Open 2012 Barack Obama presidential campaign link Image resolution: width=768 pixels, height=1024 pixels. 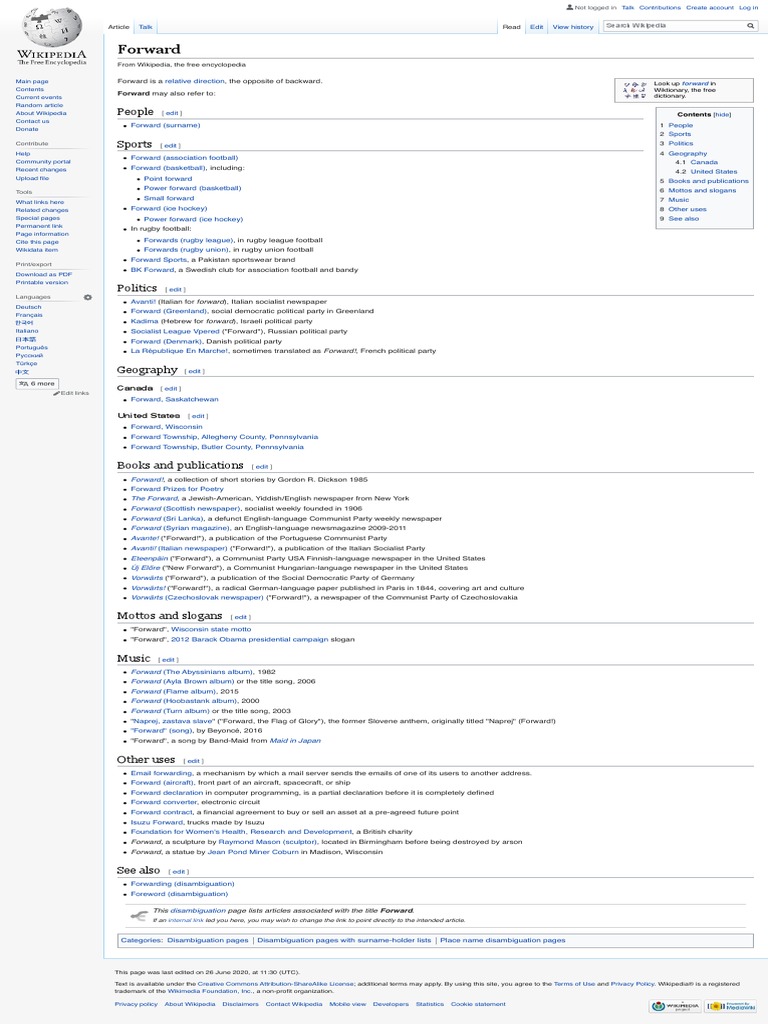click(249, 639)
